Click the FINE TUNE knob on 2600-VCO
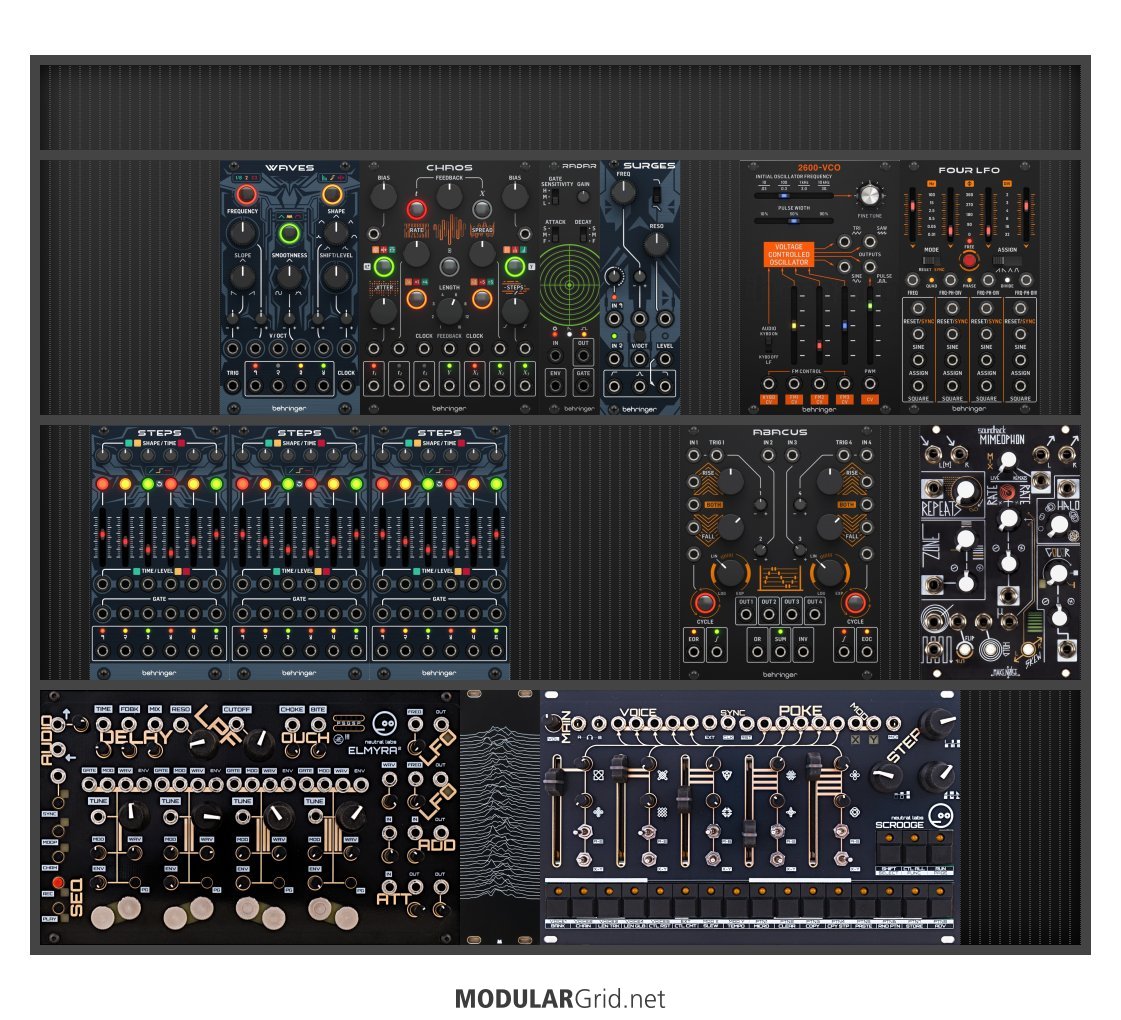This screenshot has height=1020, width=1121. 869,194
